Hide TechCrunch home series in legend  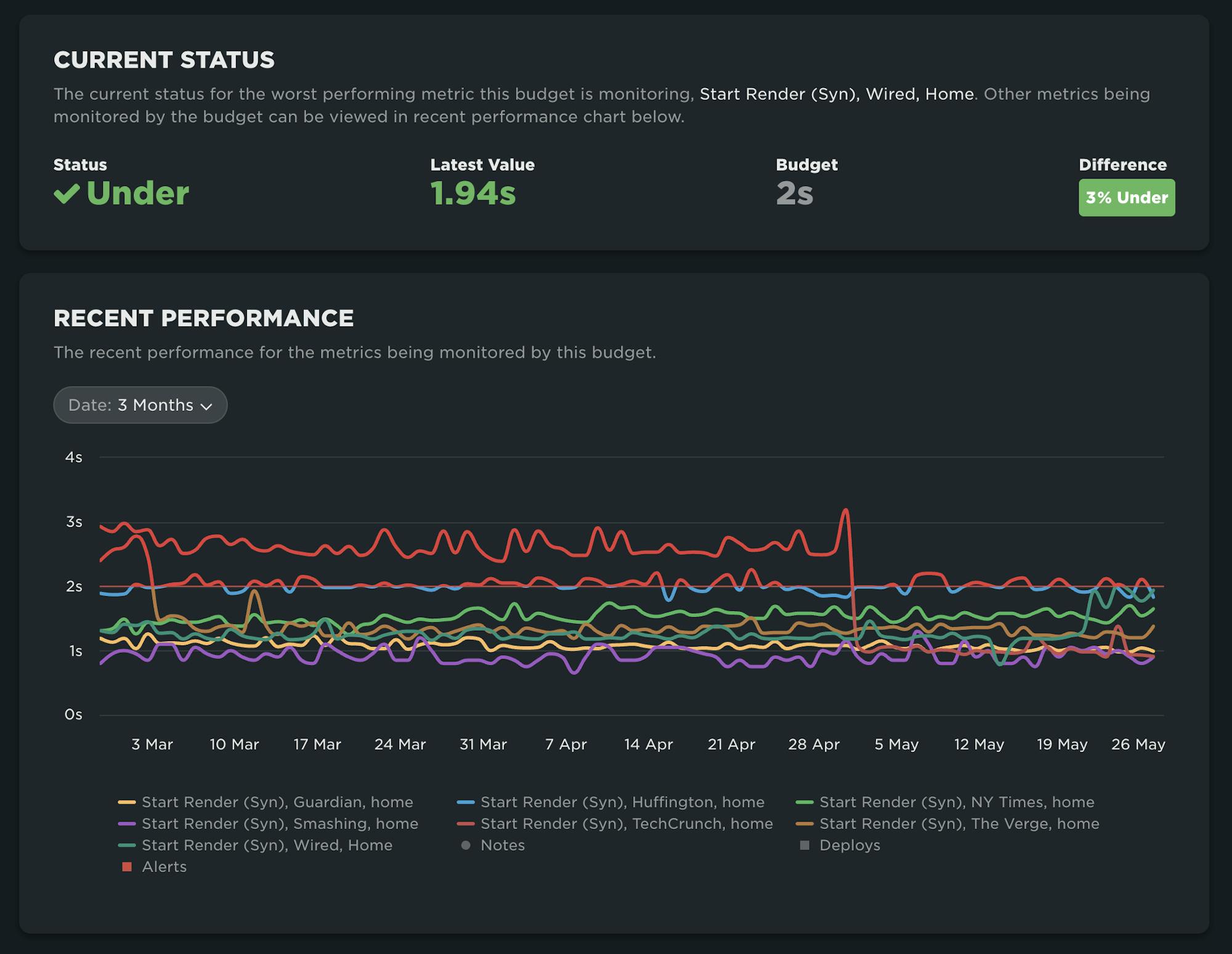(x=626, y=823)
